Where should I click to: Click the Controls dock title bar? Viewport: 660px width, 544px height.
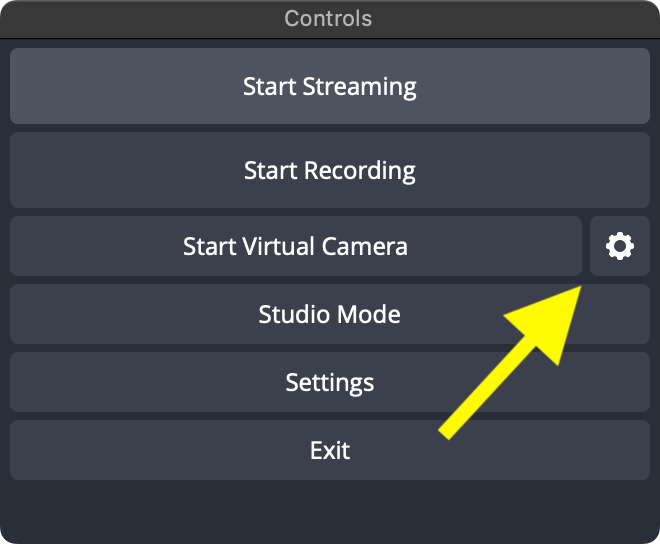[x=328, y=19]
